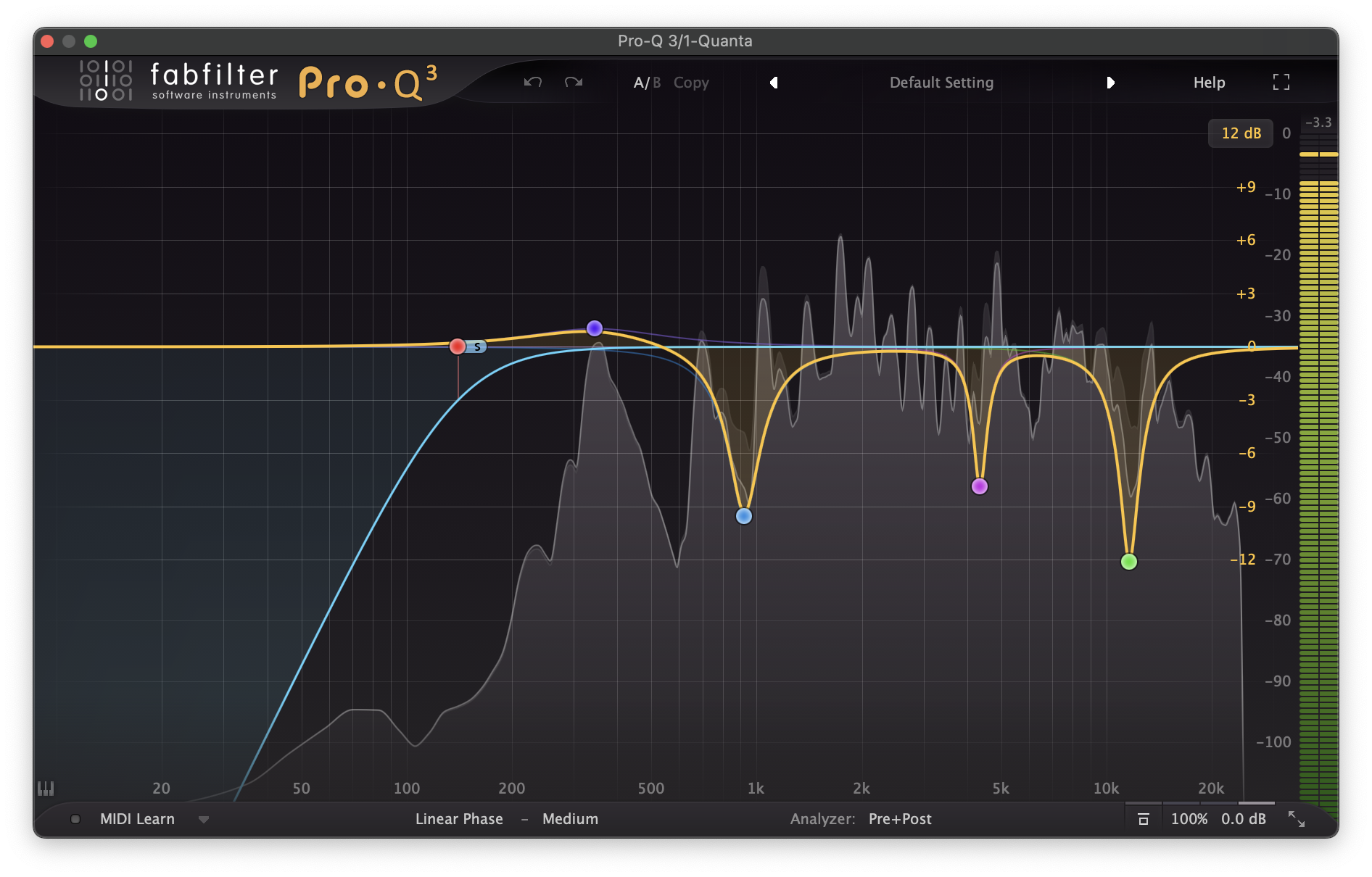Click the undo arrow icon
The image size is (1372, 877).
[x=533, y=82]
